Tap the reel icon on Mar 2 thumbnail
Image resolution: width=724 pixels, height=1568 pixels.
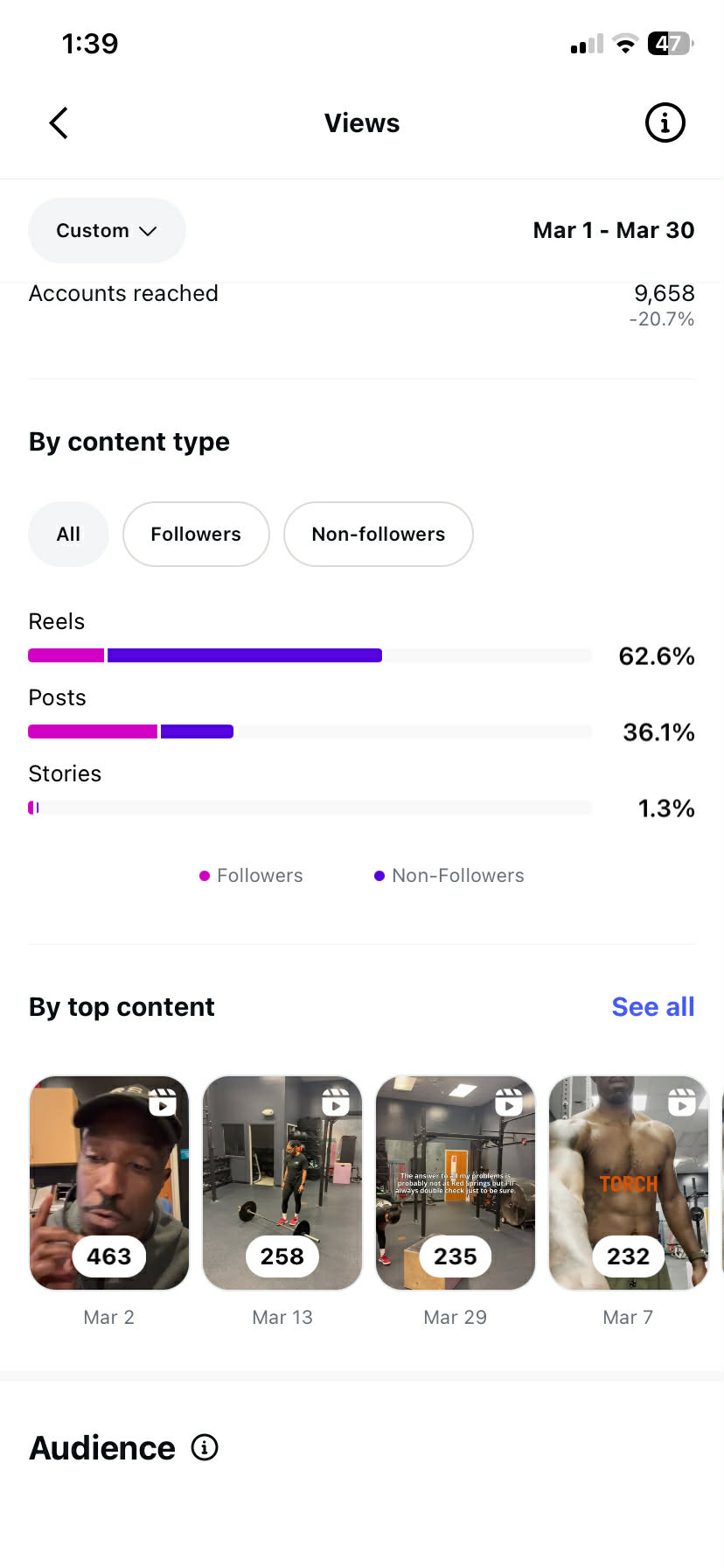tap(163, 1102)
